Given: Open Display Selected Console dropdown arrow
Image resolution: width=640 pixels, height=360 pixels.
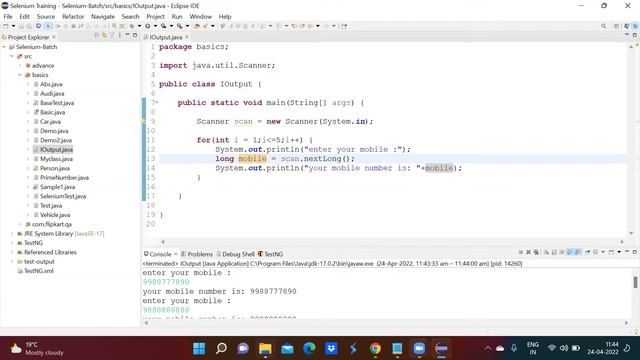Looking at the screenshot, I should pyautogui.click(x=603, y=252).
